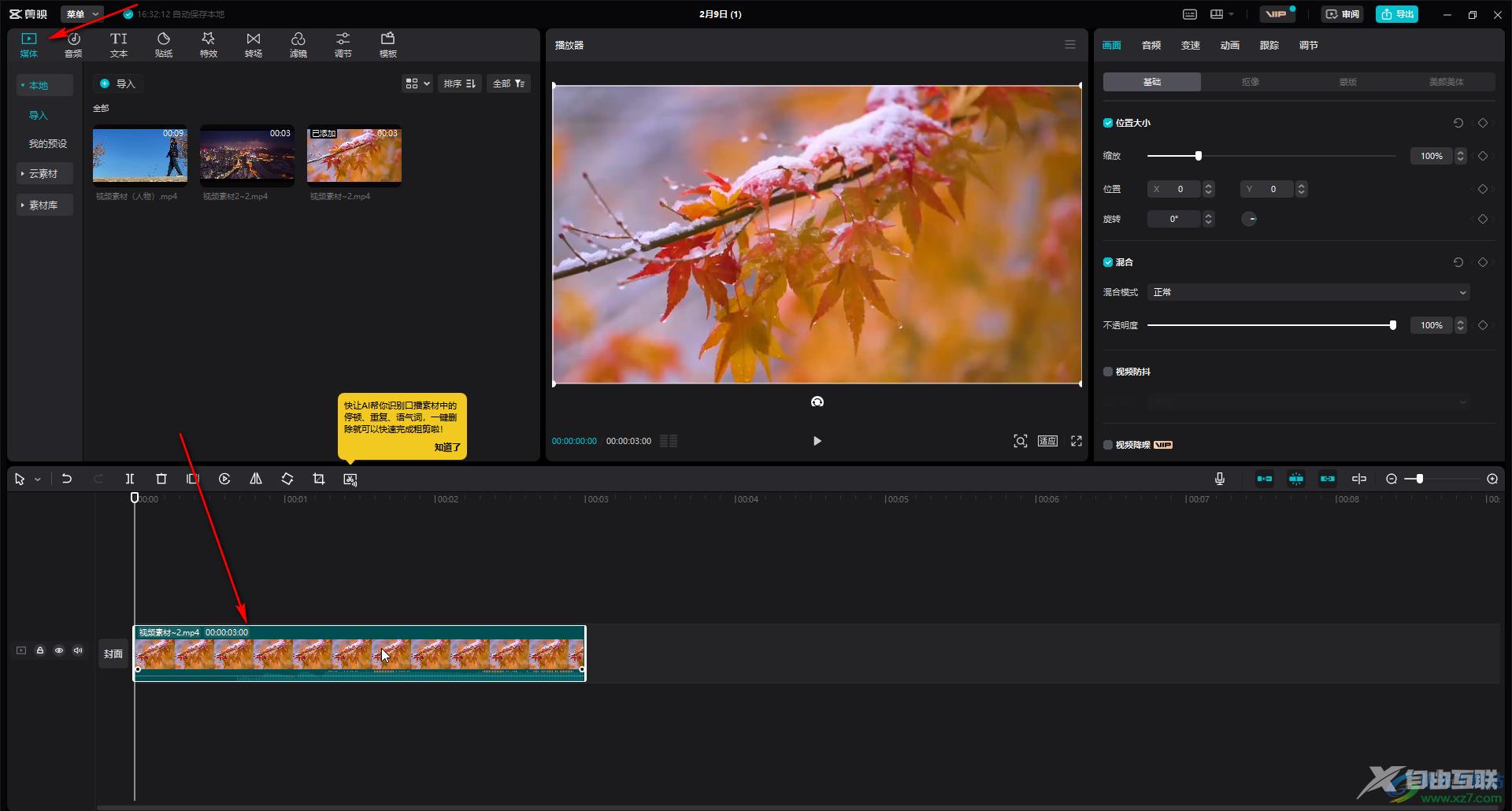
Task: Enable the 视频防抖 checkbox
Action: pos(1108,372)
